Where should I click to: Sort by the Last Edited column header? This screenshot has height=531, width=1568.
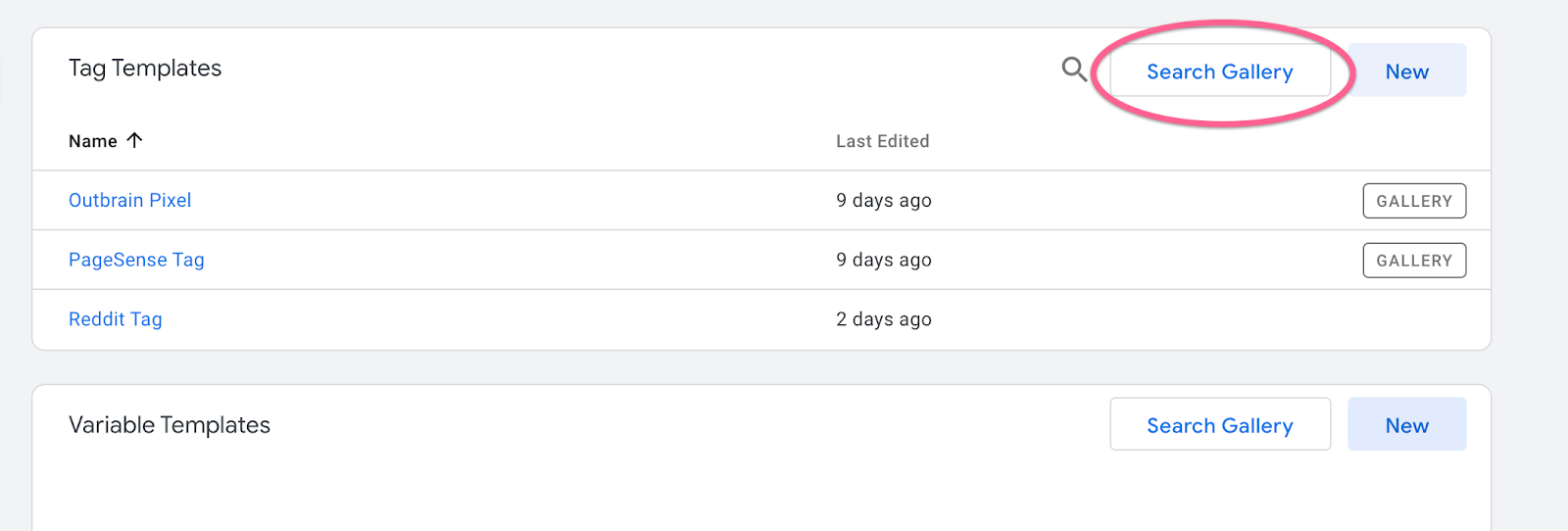coord(882,141)
